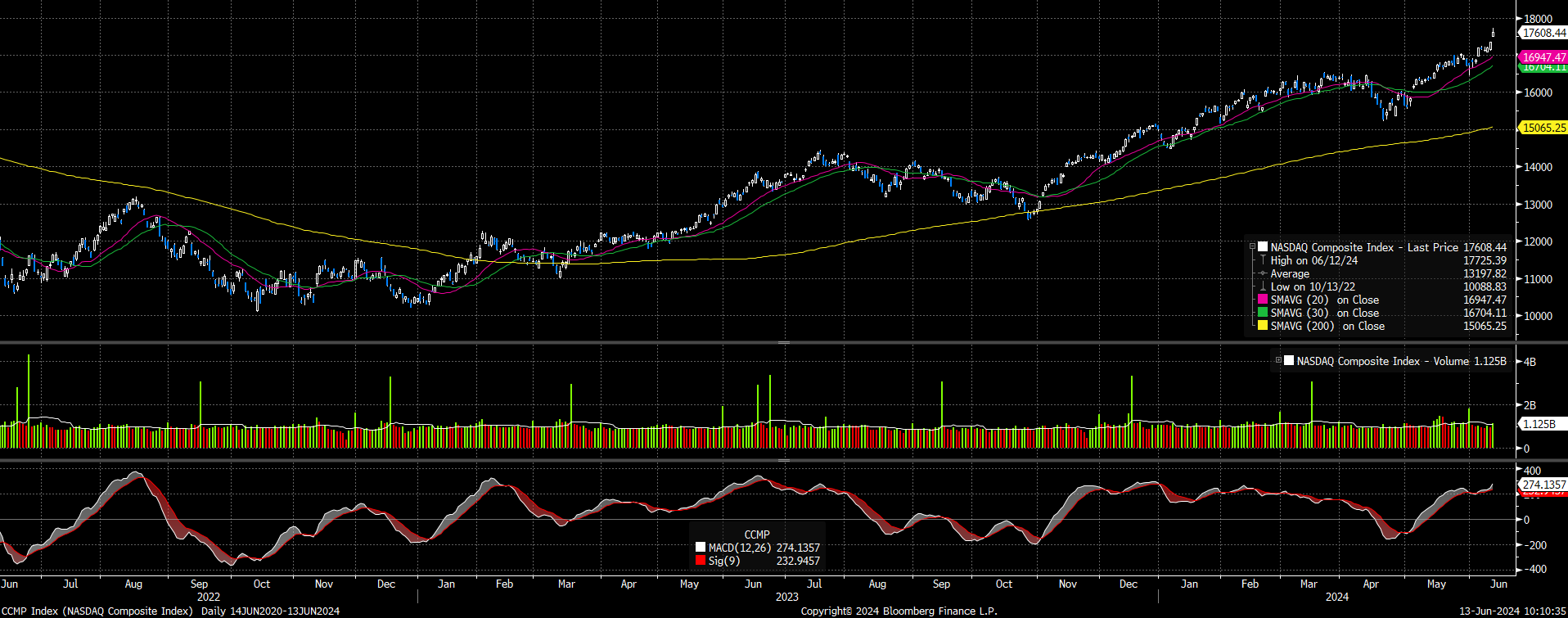Click the 'Daily 14JUN2020-13JUN2024' footer range
This screenshot has height=618, width=1568.
click(x=270, y=611)
